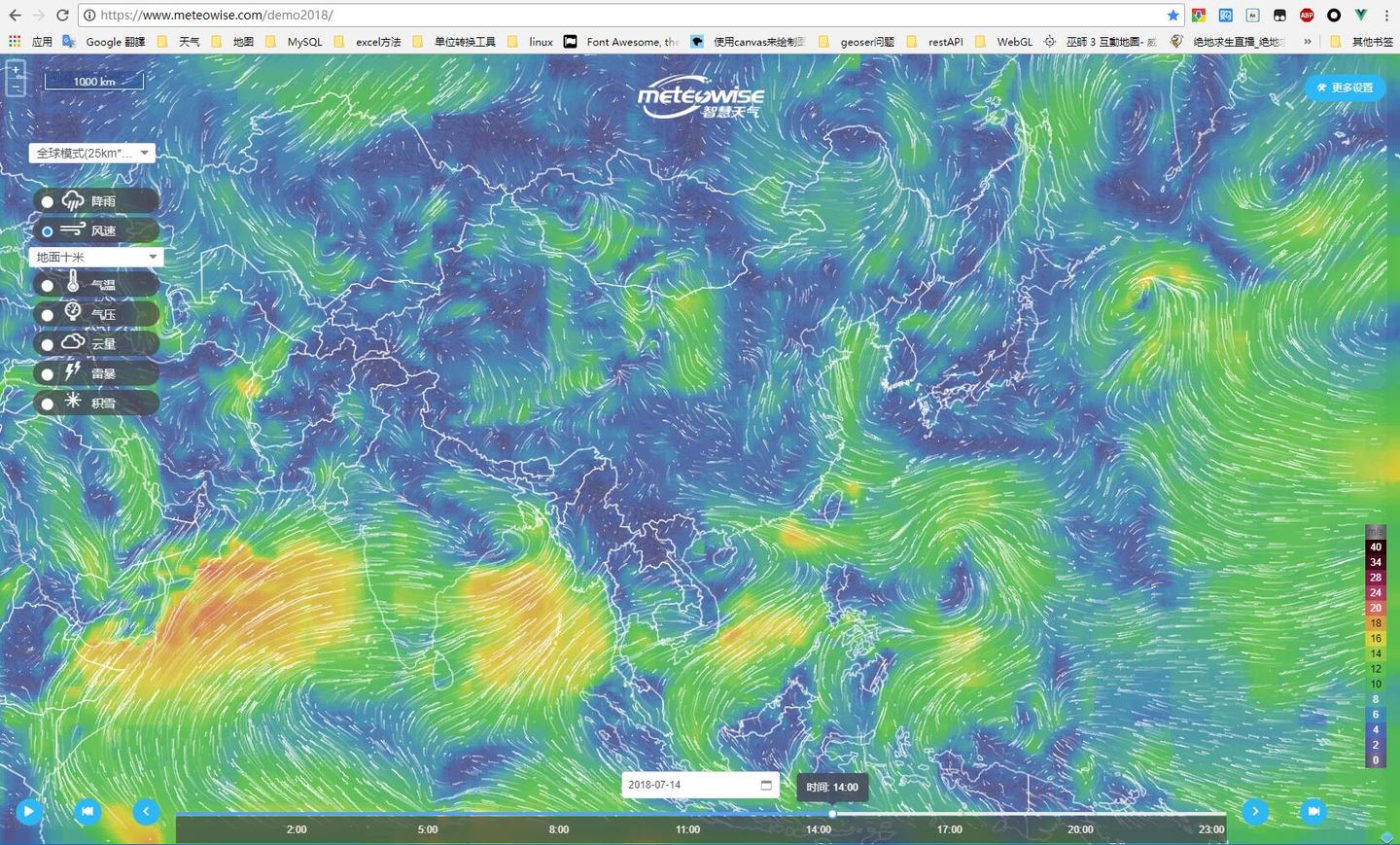Step back one time frame
1400x845 pixels.
tap(146, 811)
